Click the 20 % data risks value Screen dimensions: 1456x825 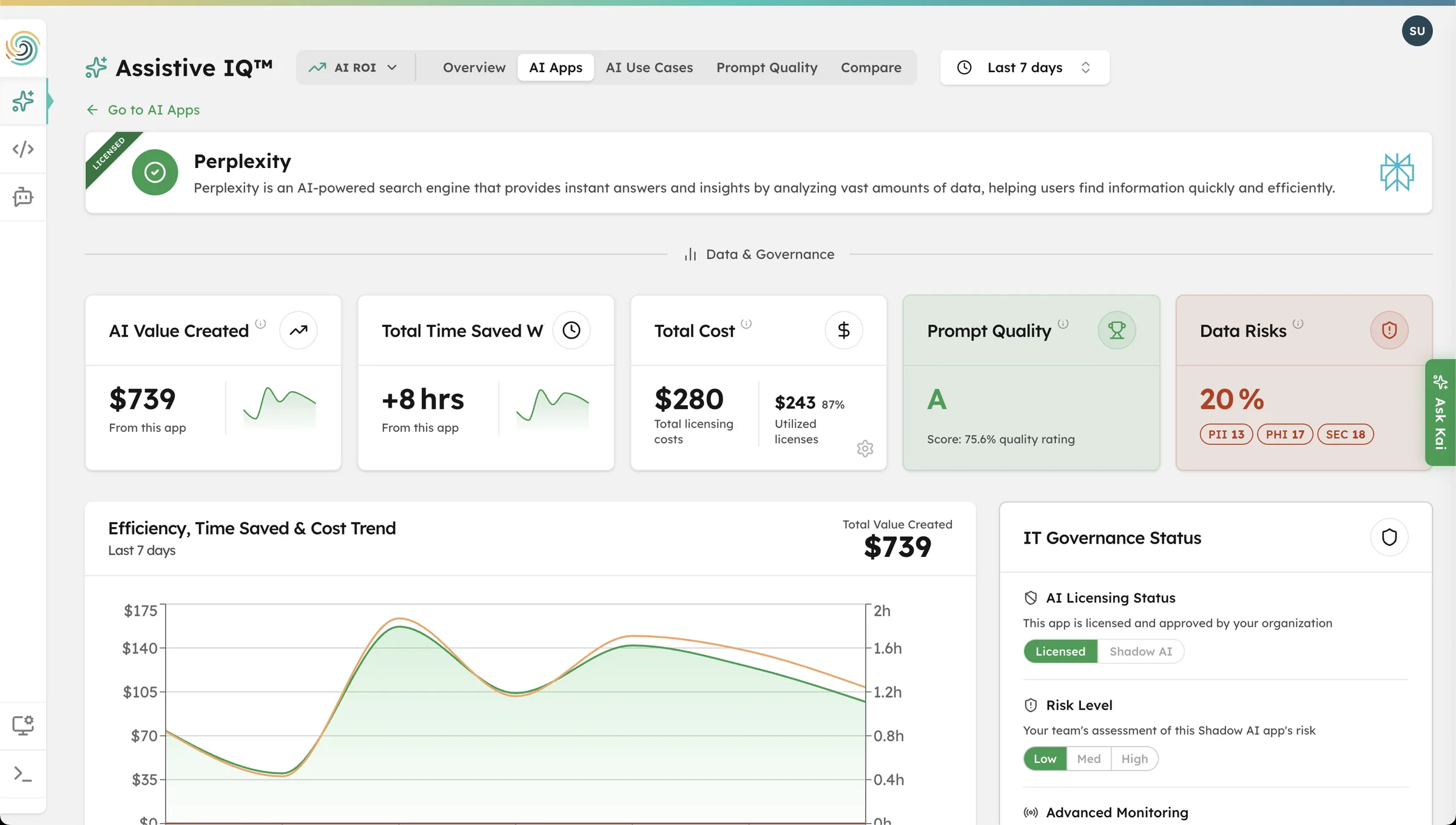pyautogui.click(x=1232, y=399)
